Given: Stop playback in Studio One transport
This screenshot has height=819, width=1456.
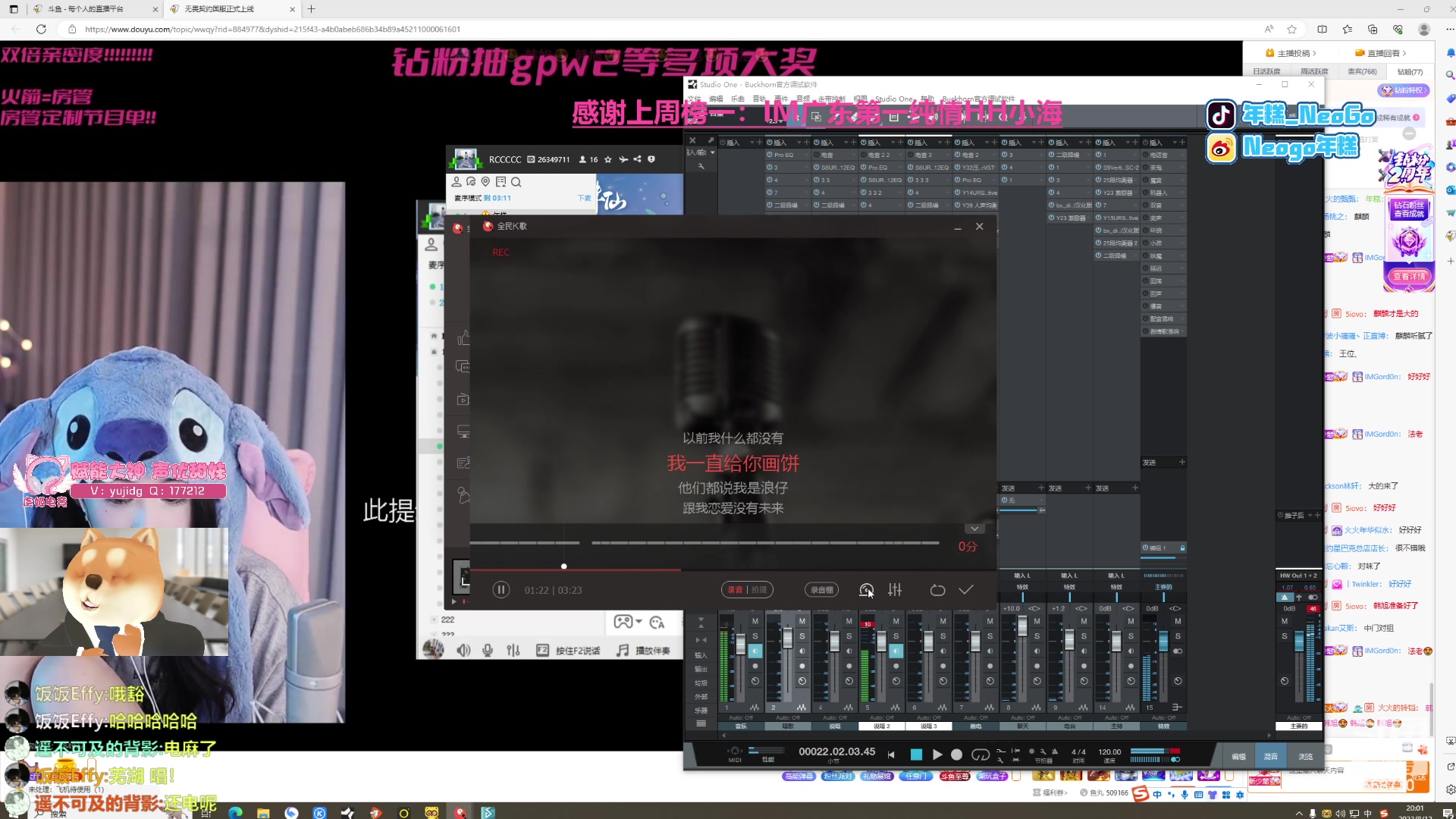Looking at the screenshot, I should click(x=916, y=755).
